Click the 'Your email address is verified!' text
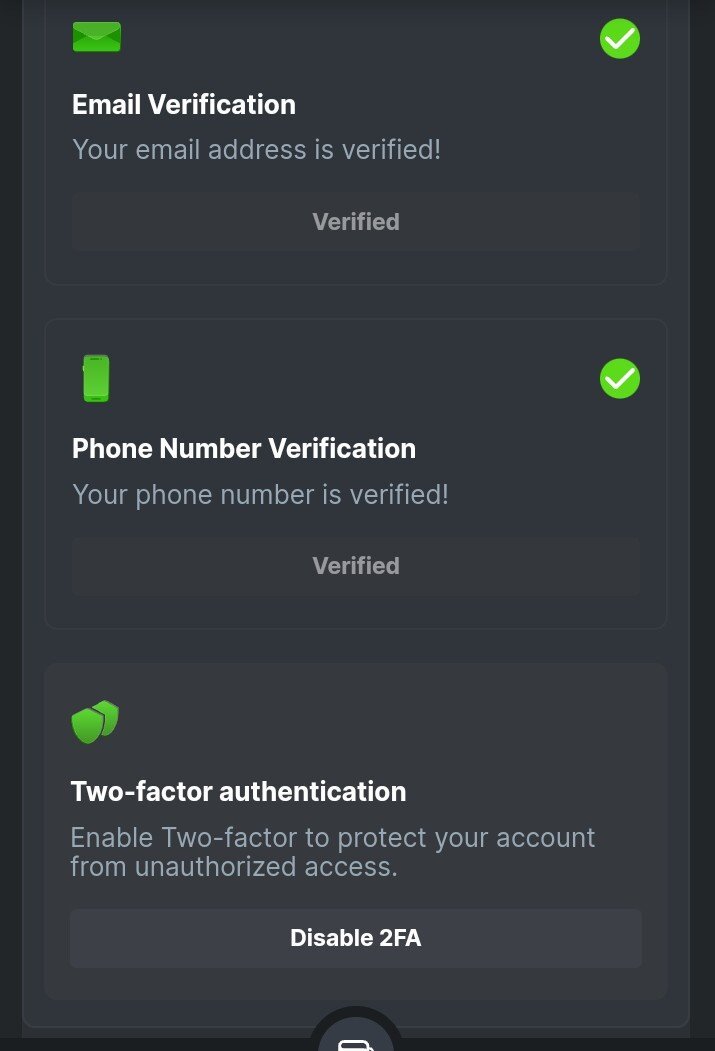The height and width of the screenshot is (1051, 715). (257, 150)
